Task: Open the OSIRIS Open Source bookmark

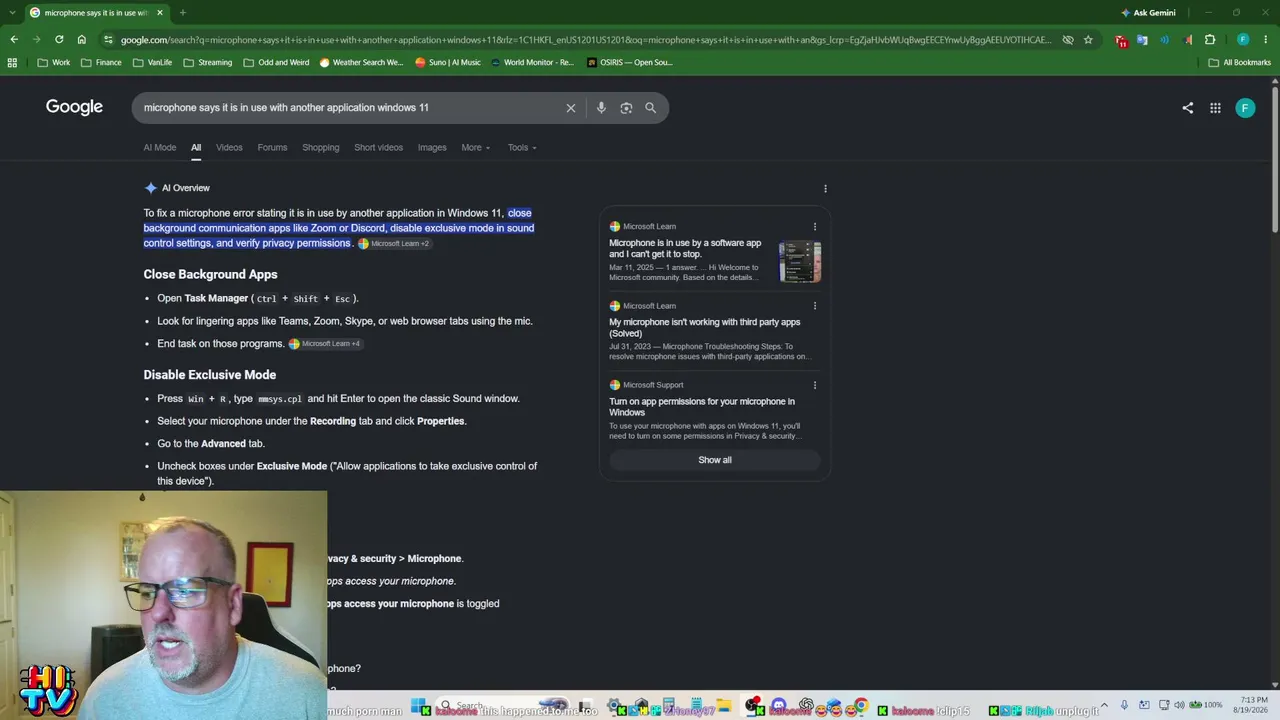Action: point(629,62)
